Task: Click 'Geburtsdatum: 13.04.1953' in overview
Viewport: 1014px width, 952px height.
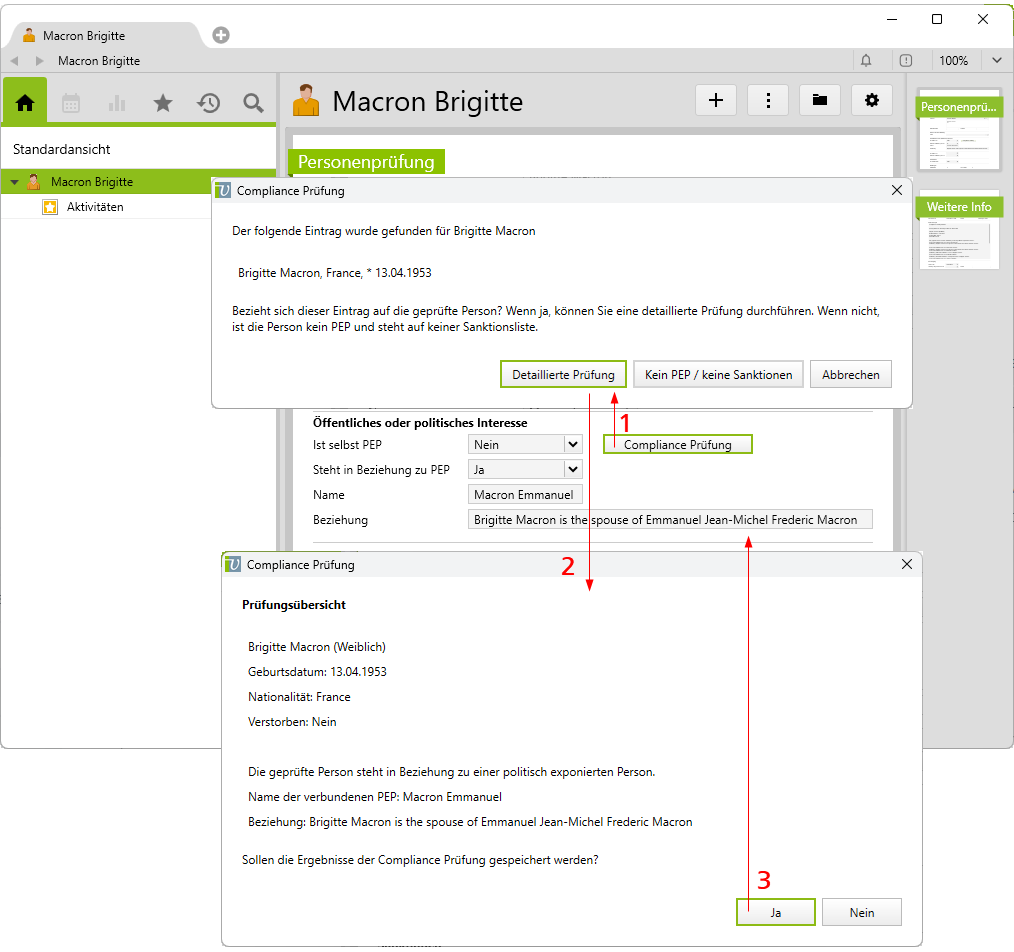Action: tap(317, 672)
